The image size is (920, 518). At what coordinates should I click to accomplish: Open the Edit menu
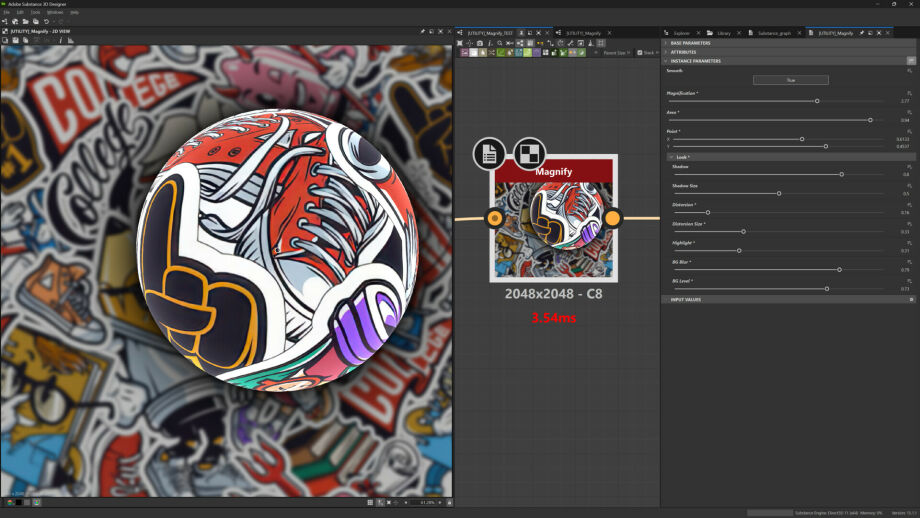tap(20, 12)
